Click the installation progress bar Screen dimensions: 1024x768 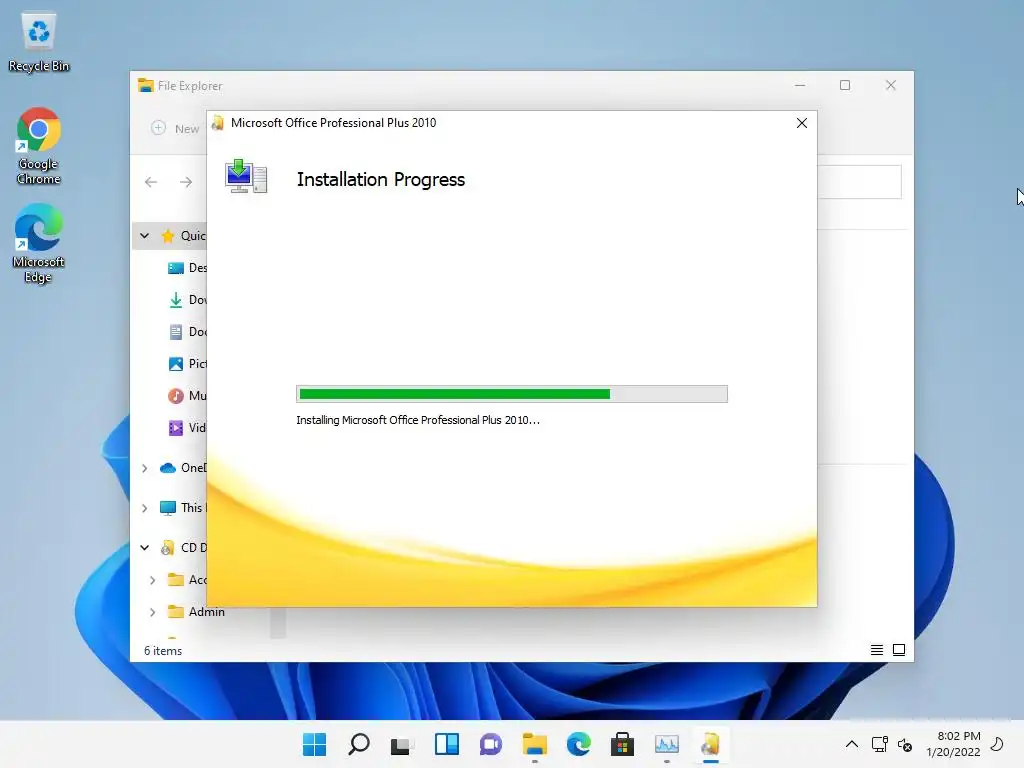coord(511,394)
